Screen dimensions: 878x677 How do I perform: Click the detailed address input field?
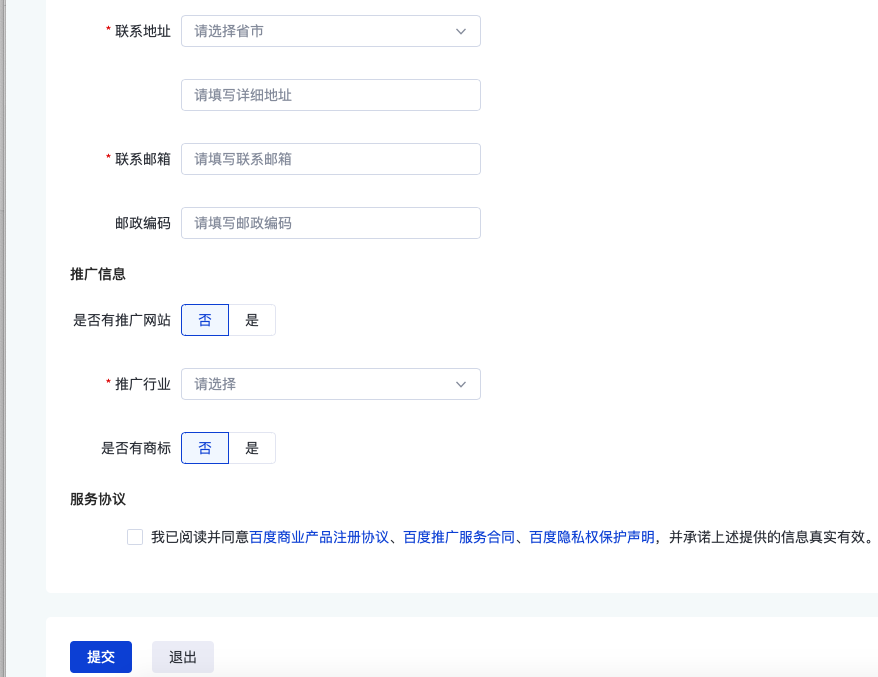330,95
